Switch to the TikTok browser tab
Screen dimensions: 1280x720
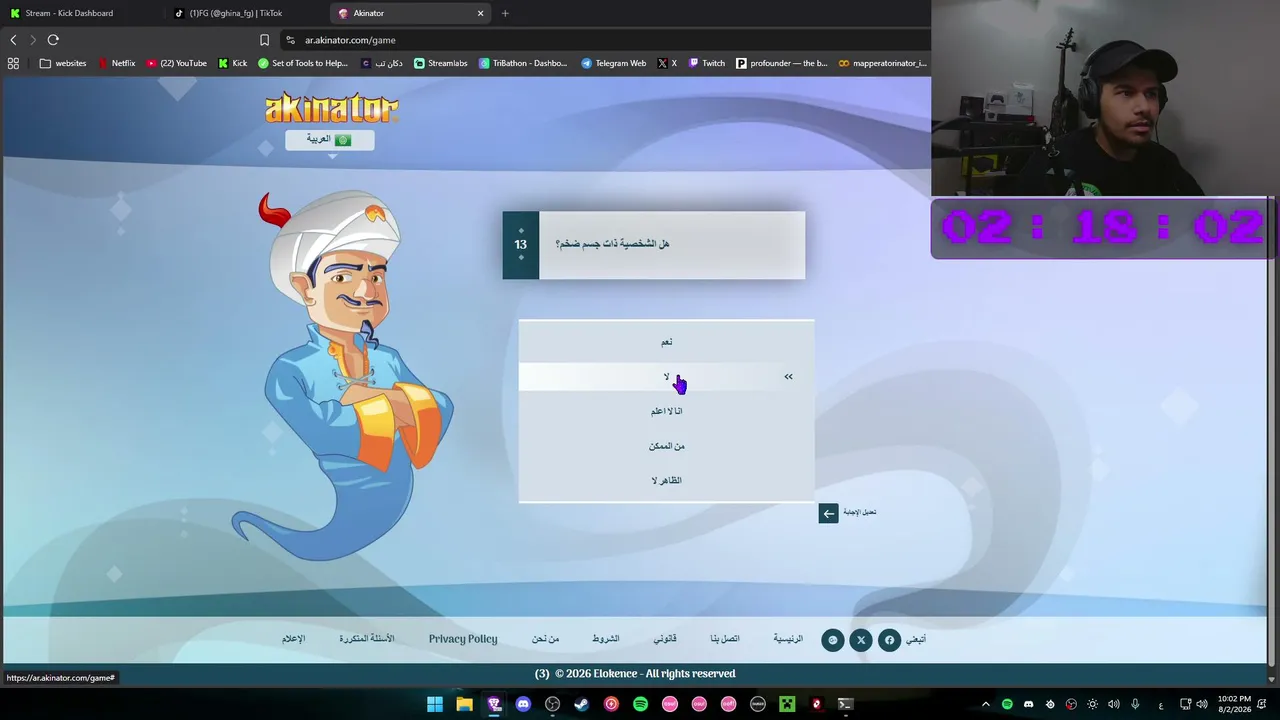coord(245,13)
